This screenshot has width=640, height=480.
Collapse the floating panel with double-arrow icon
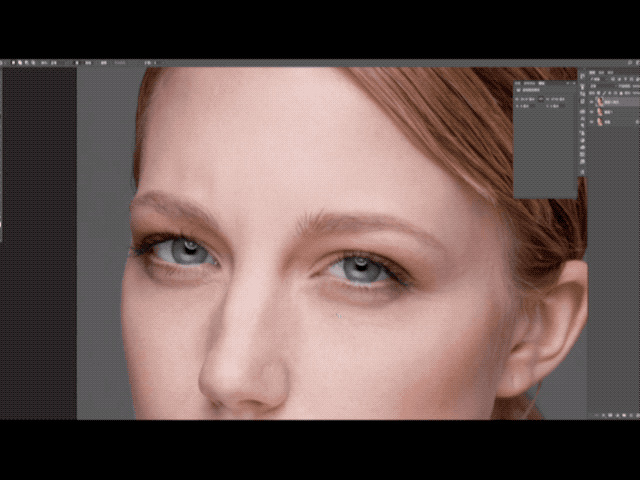click(x=568, y=83)
